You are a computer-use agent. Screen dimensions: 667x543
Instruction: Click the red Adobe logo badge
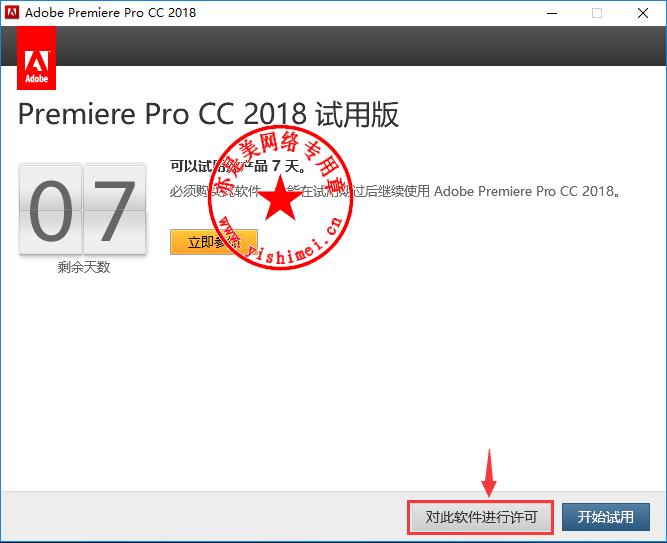pos(37,58)
